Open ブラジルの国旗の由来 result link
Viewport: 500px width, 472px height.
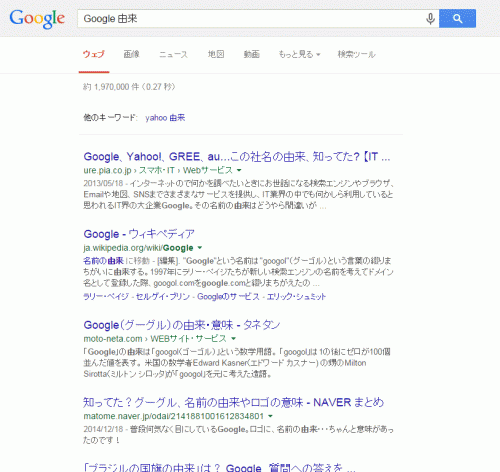tap(219, 467)
